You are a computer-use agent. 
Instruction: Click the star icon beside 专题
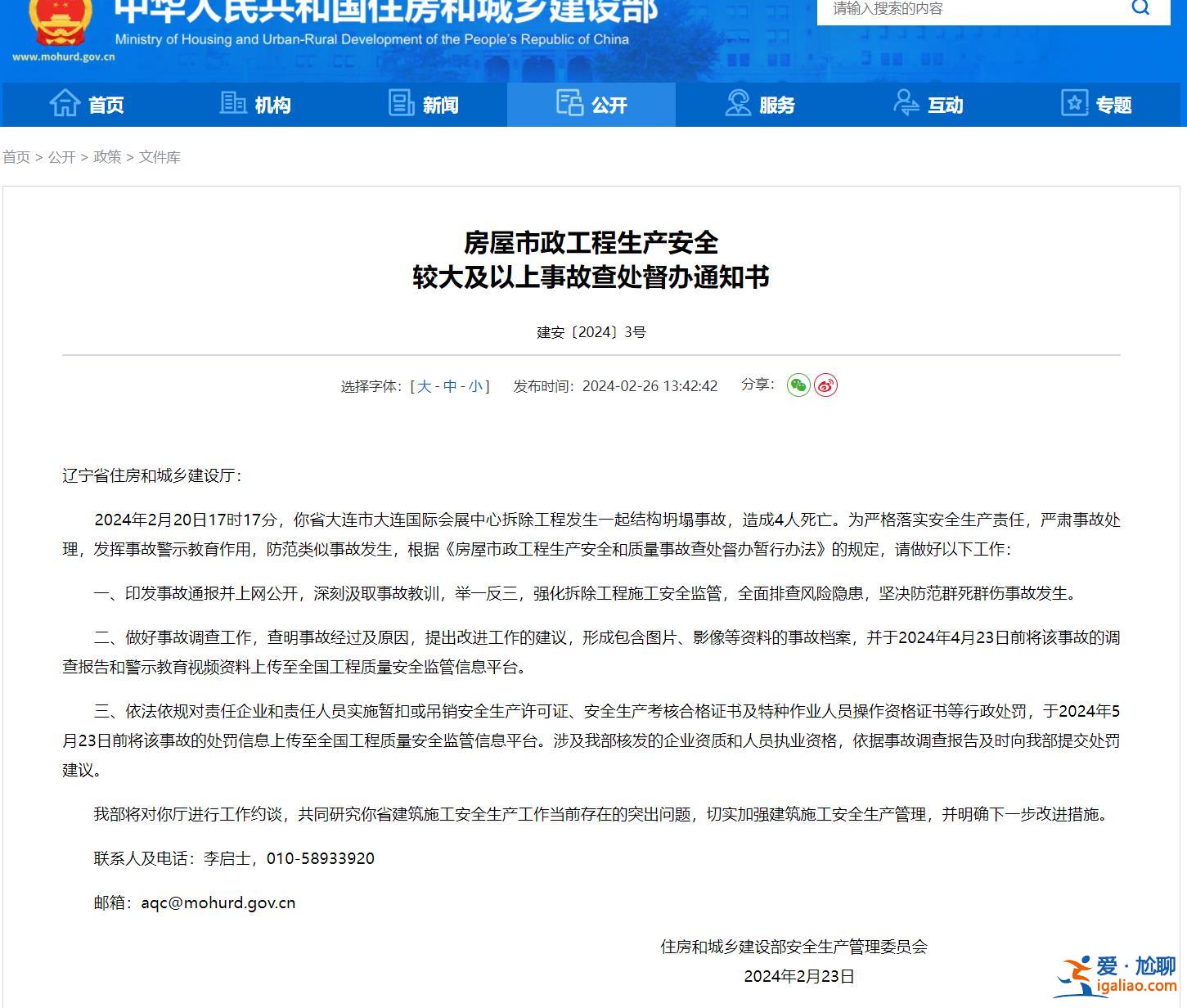1074,103
